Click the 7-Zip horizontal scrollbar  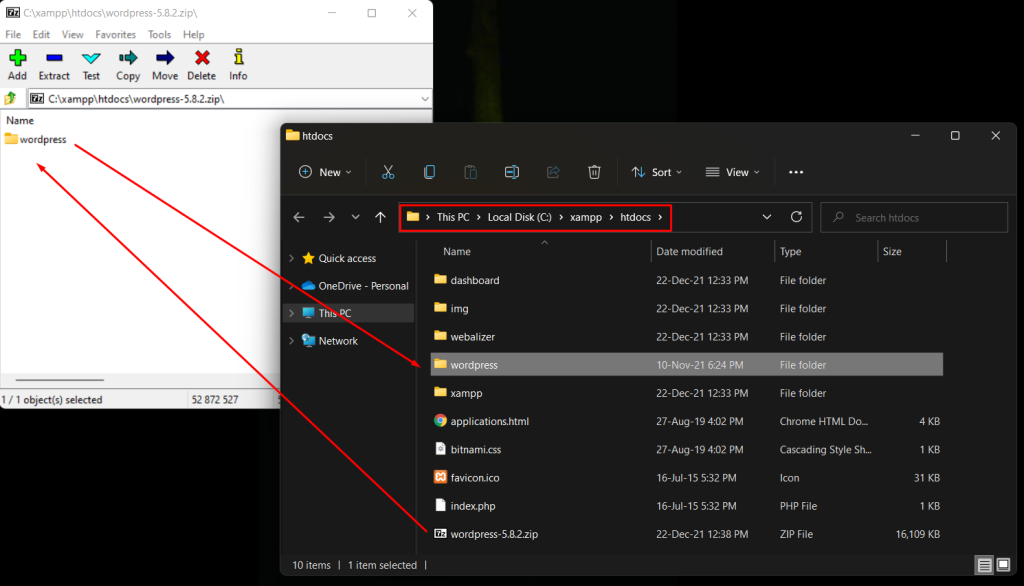[x=59, y=380]
